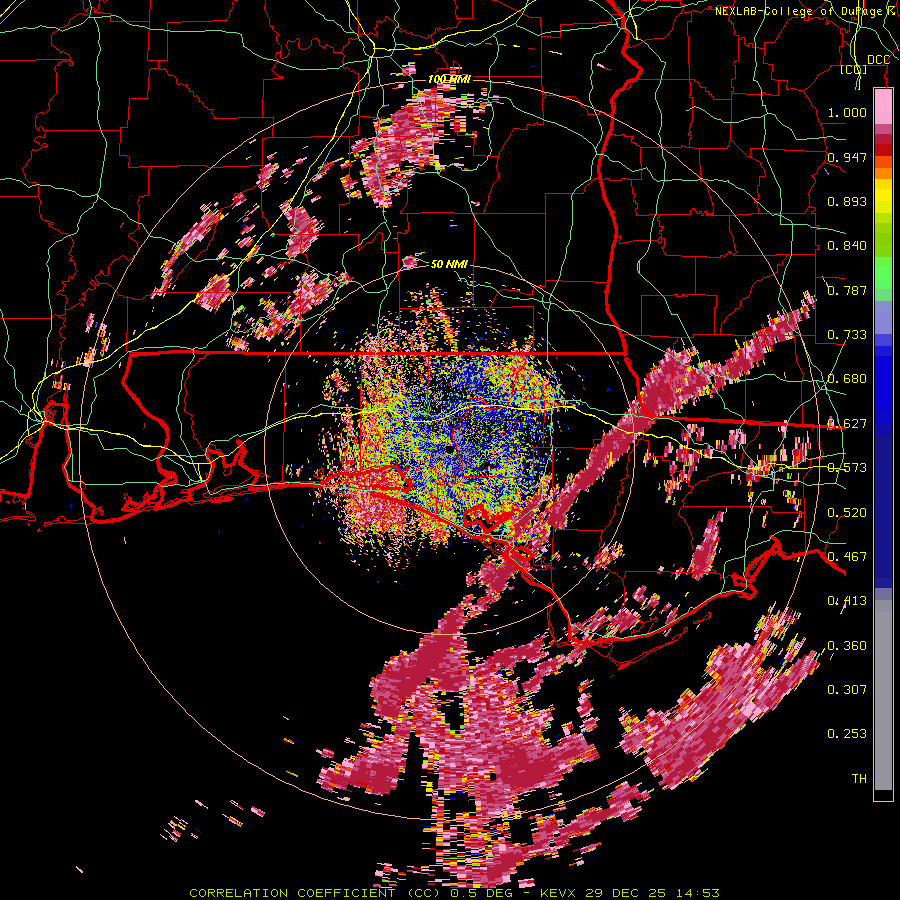Click the black radar site dot at center
900x900 pixels.
coord(449,450)
